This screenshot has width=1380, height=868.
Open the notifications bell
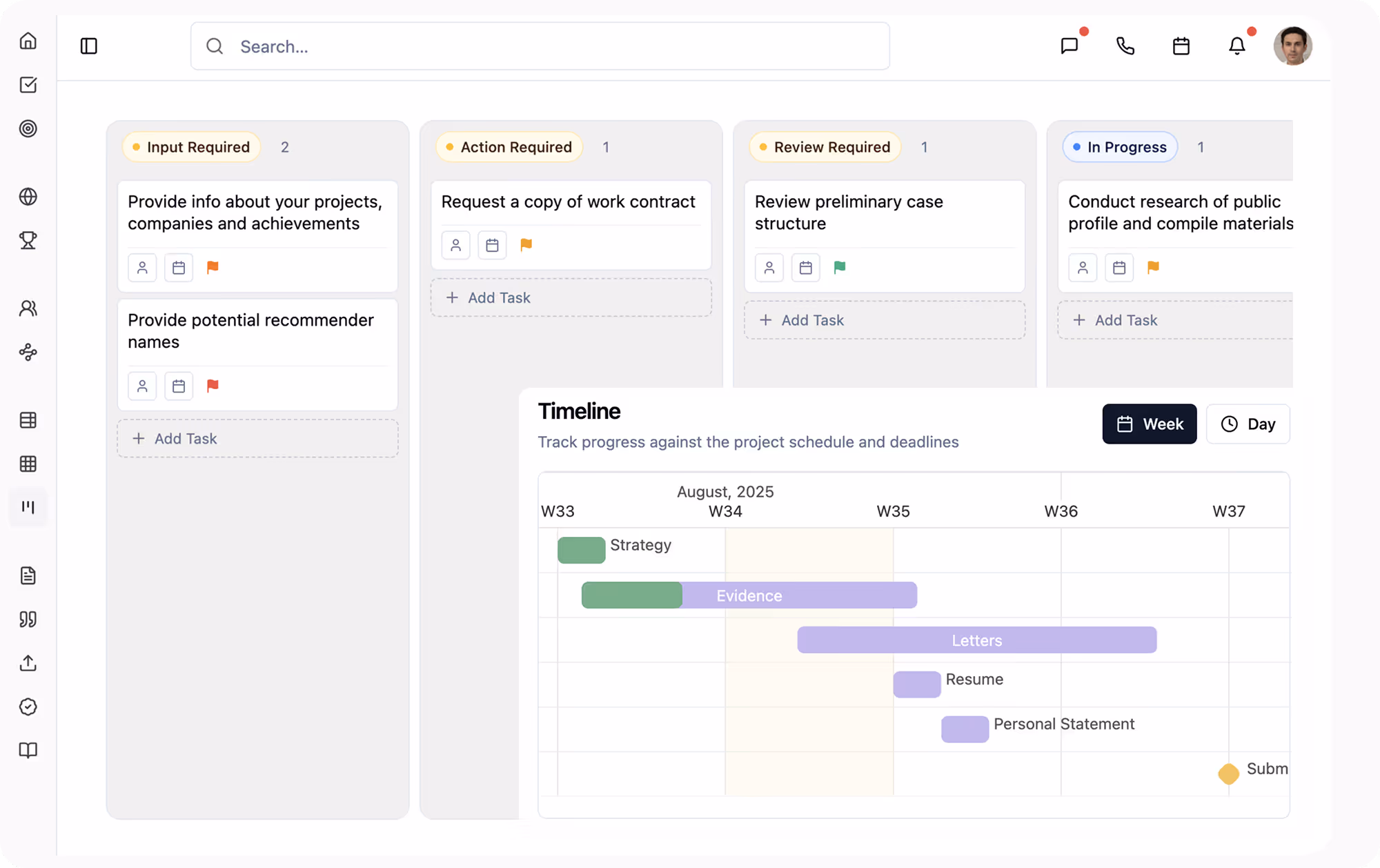pos(1236,46)
